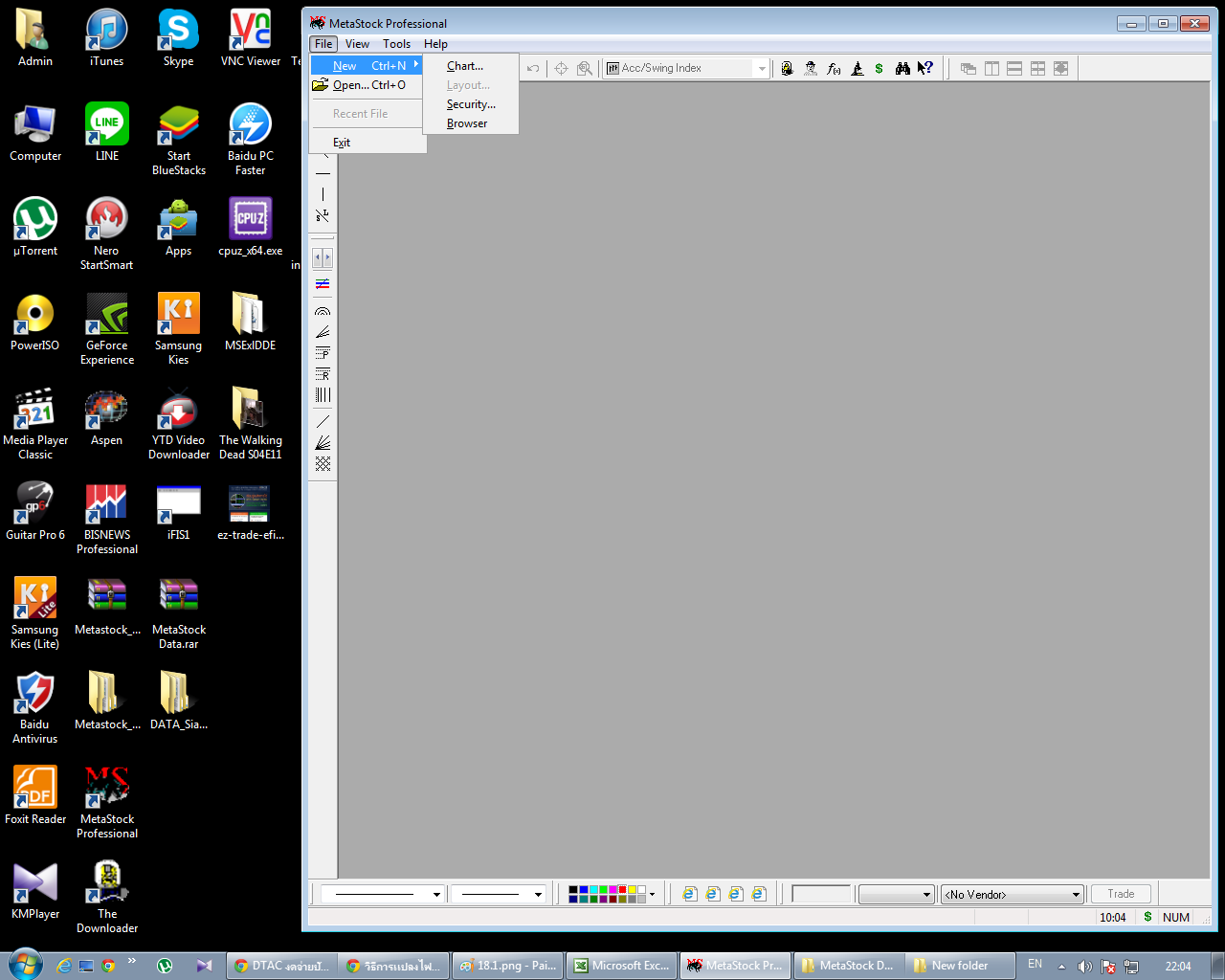Choose Chart... from the New submenu

click(x=471, y=66)
